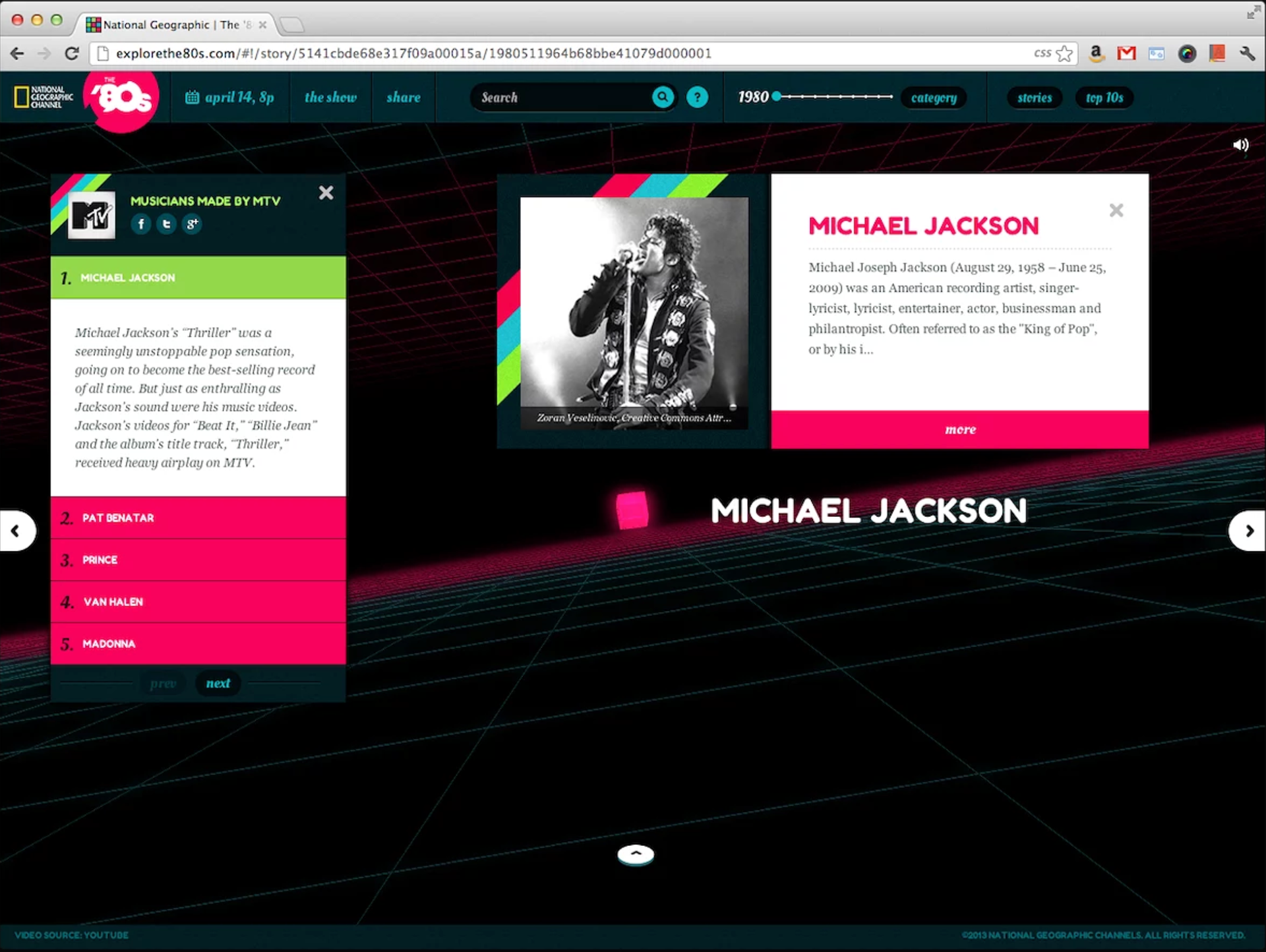The width and height of the screenshot is (1266, 952).
Task: Click the pink cube marker
Action: point(632,510)
